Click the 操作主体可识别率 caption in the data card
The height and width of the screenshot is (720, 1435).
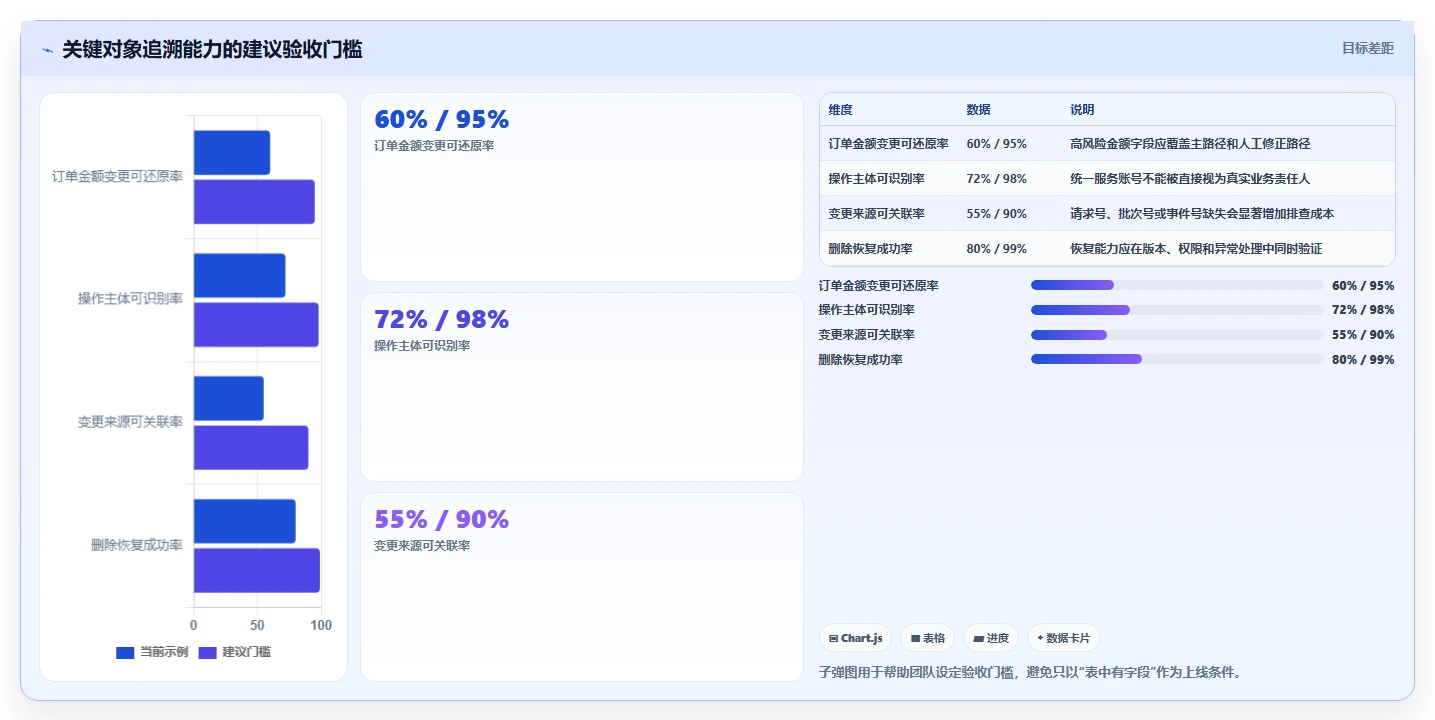pos(422,346)
